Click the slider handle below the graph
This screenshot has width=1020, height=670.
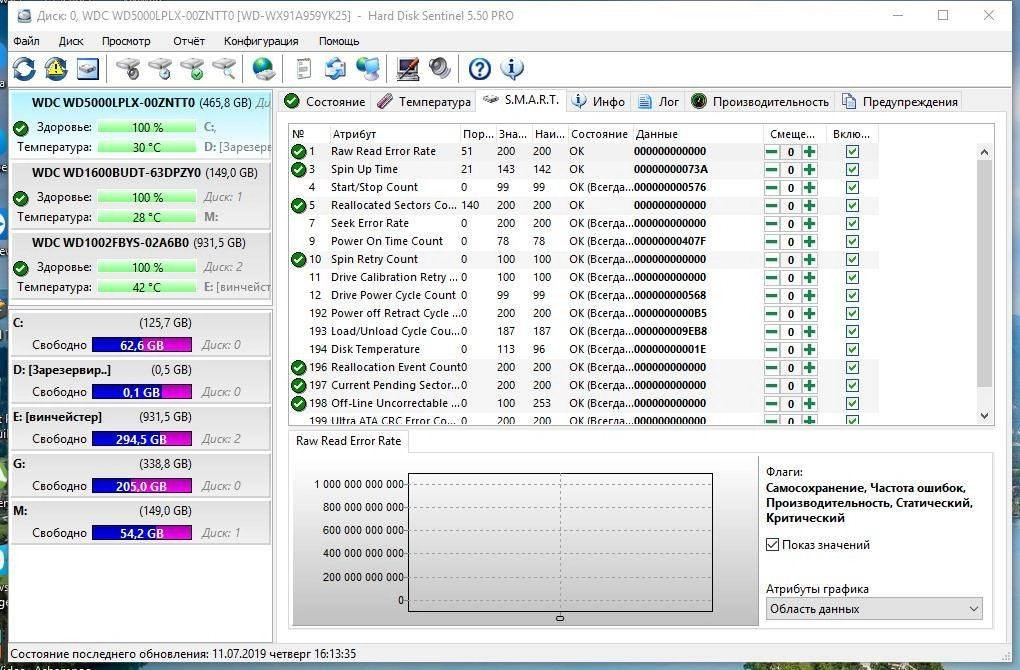(x=560, y=618)
